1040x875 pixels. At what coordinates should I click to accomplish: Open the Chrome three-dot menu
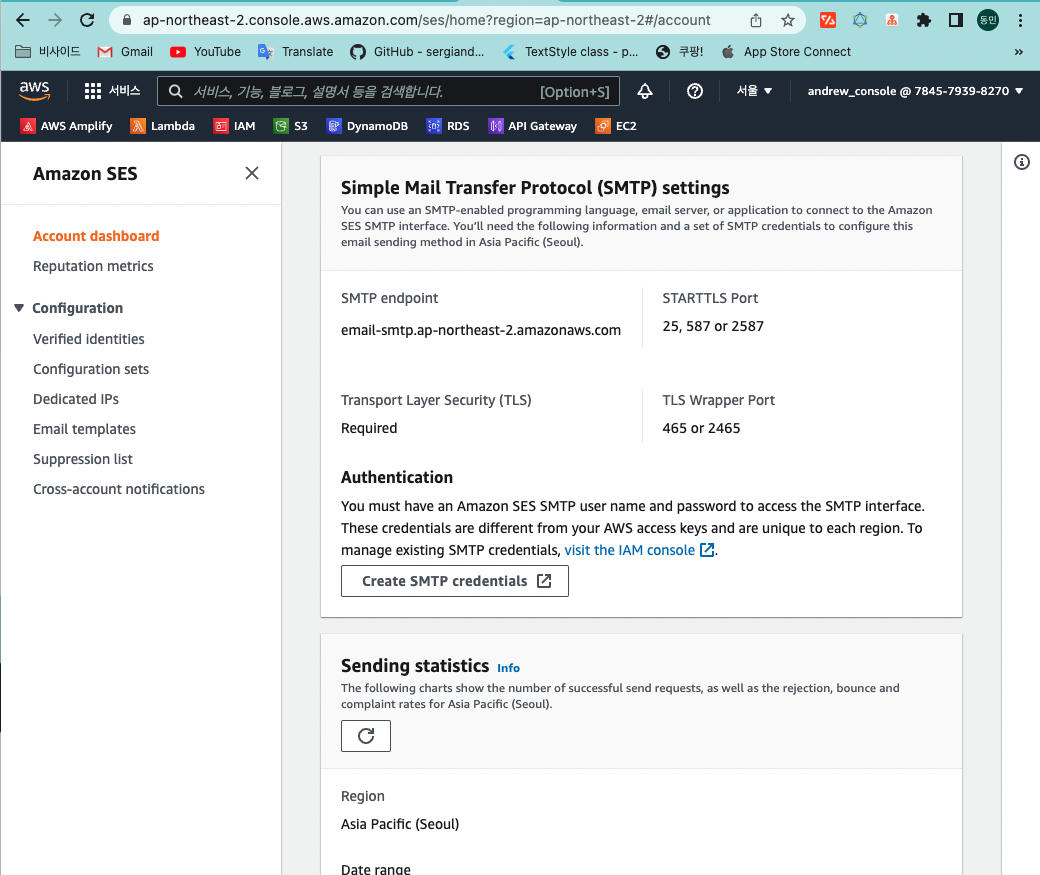1020,21
